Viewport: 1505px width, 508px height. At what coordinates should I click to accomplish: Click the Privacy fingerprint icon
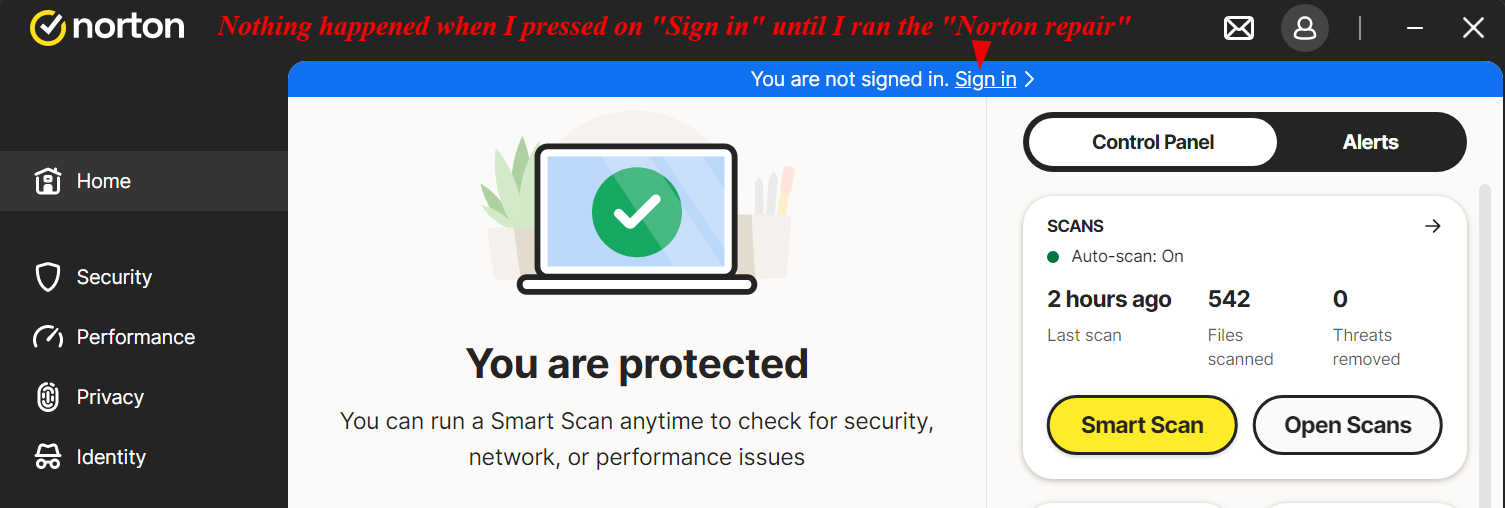[x=47, y=397]
